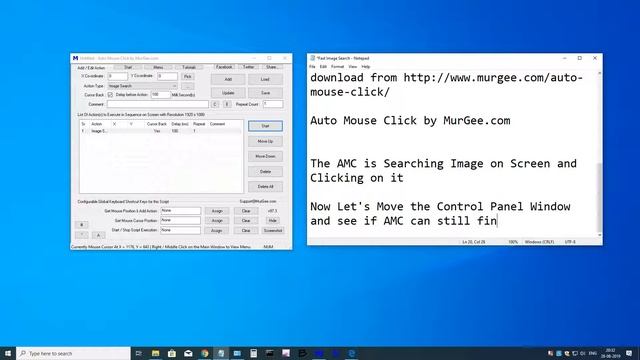This screenshot has height=360, width=640.
Task: Click the E button next to Comment
Action: pyautogui.click(x=227, y=104)
